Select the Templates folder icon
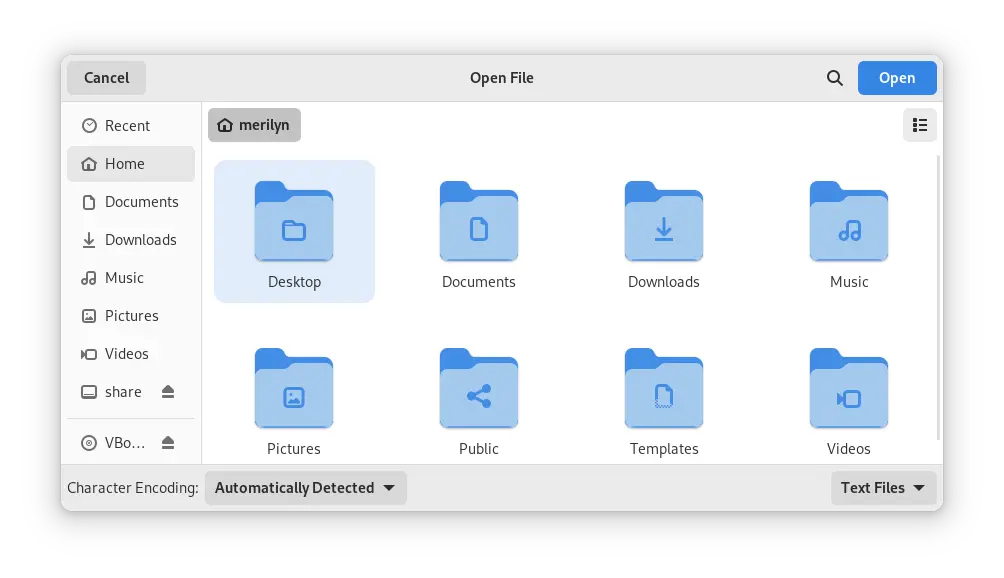The height and width of the screenshot is (578, 1004). pos(663,390)
